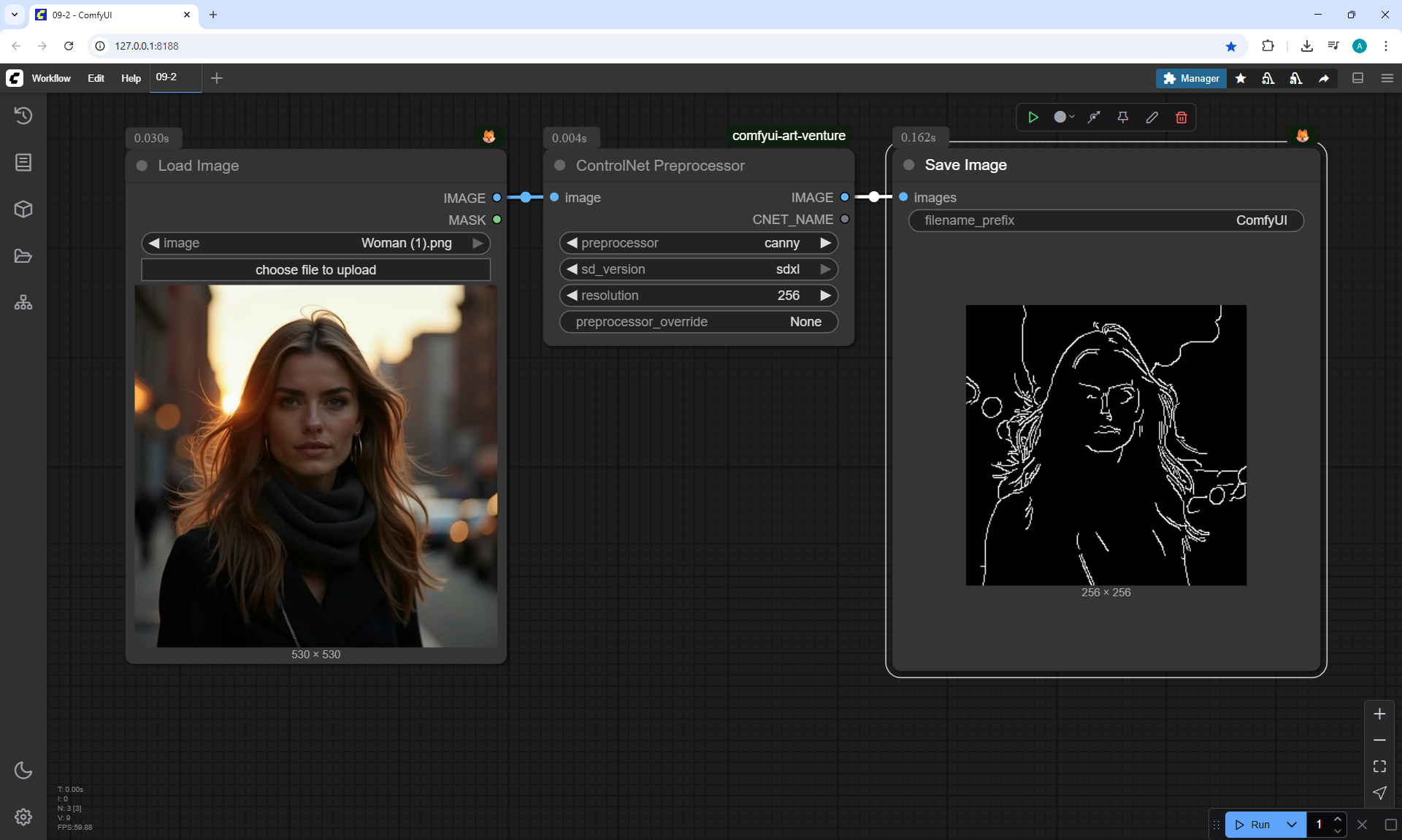This screenshot has width=1402, height=840.
Task: Open the node library sidebar icon
Action: [x=23, y=162]
